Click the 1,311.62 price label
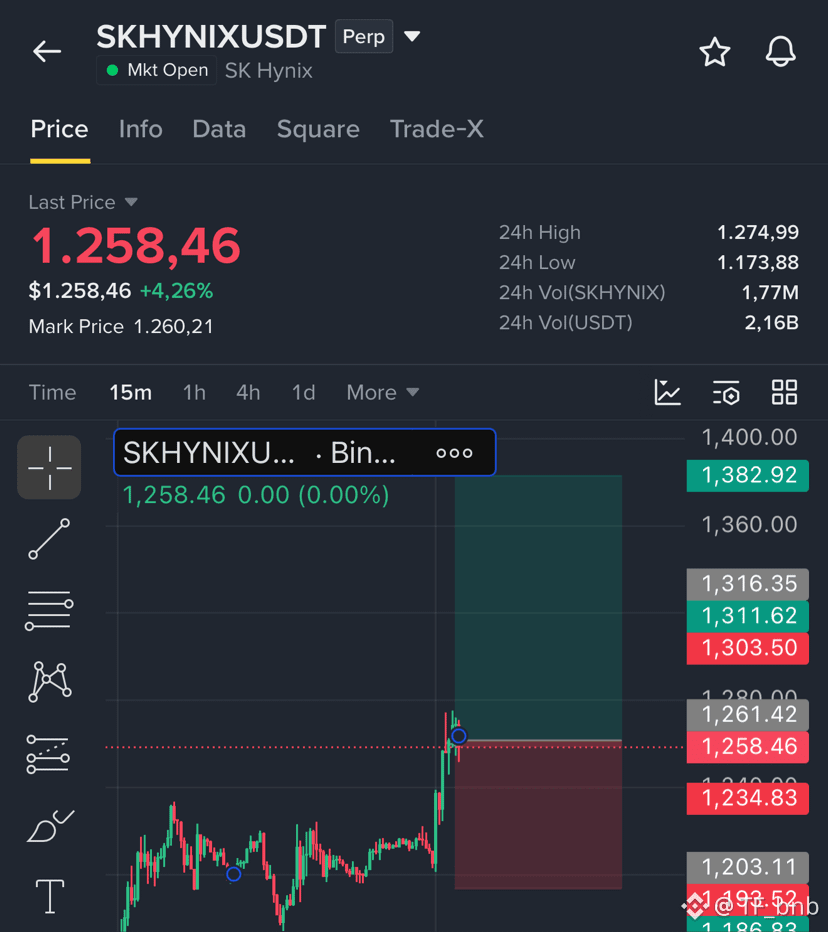 click(748, 616)
